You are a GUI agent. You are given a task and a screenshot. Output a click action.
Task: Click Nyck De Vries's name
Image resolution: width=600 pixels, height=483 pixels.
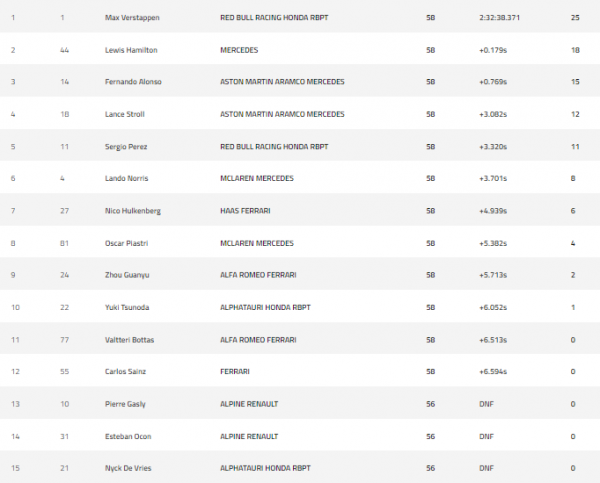pos(129,469)
